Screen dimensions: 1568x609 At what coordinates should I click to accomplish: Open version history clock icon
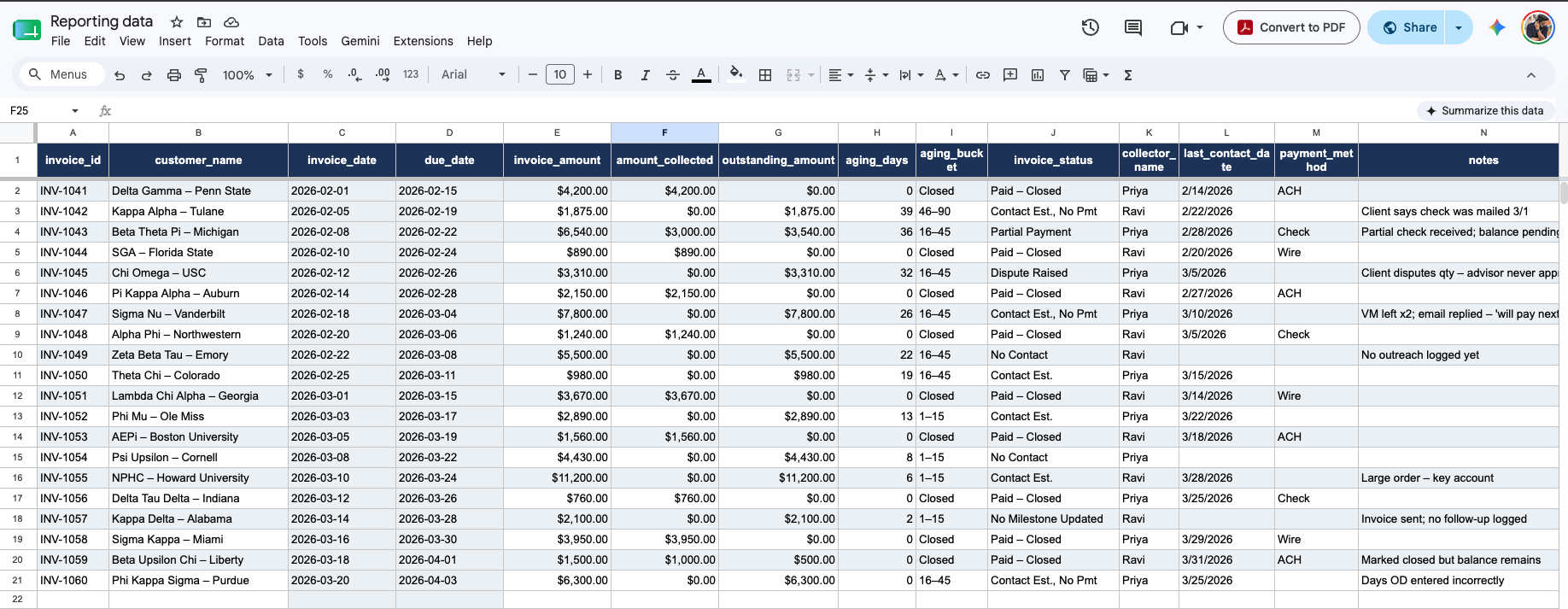(x=1090, y=27)
